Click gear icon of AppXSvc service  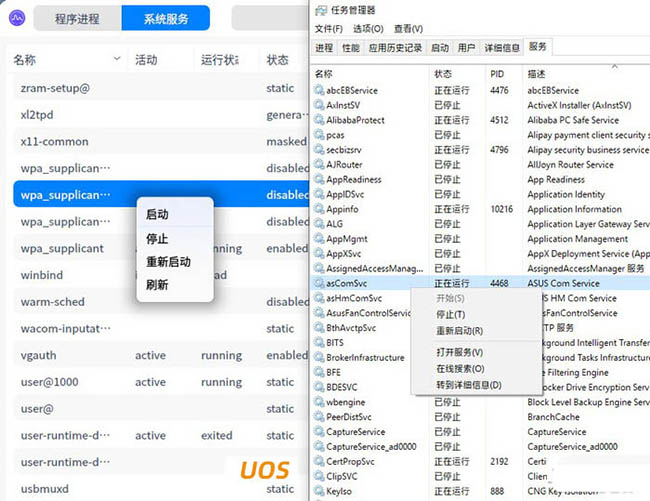tap(319, 253)
